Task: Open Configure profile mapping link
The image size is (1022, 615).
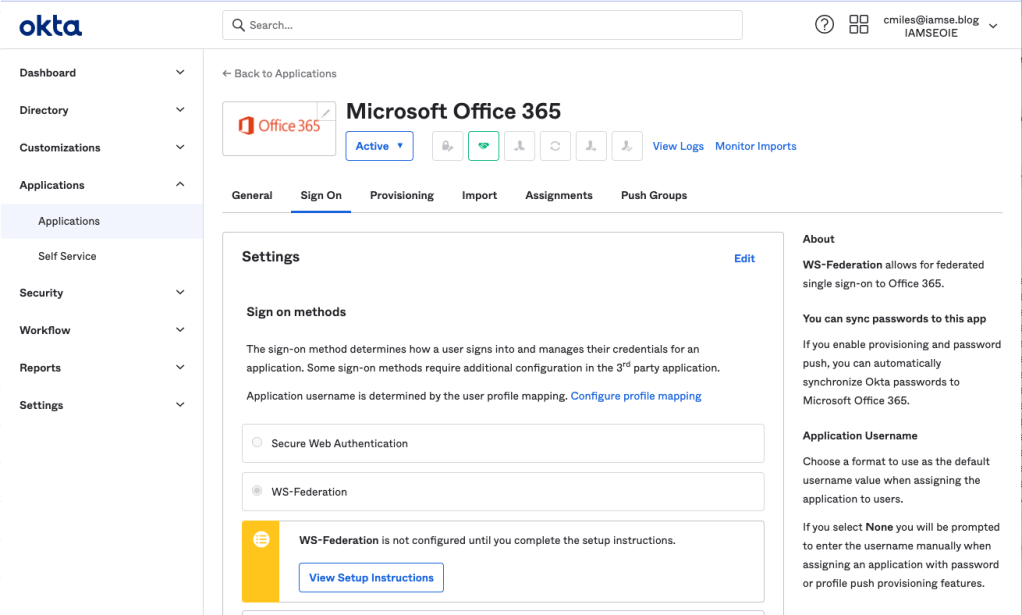Action: (636, 396)
